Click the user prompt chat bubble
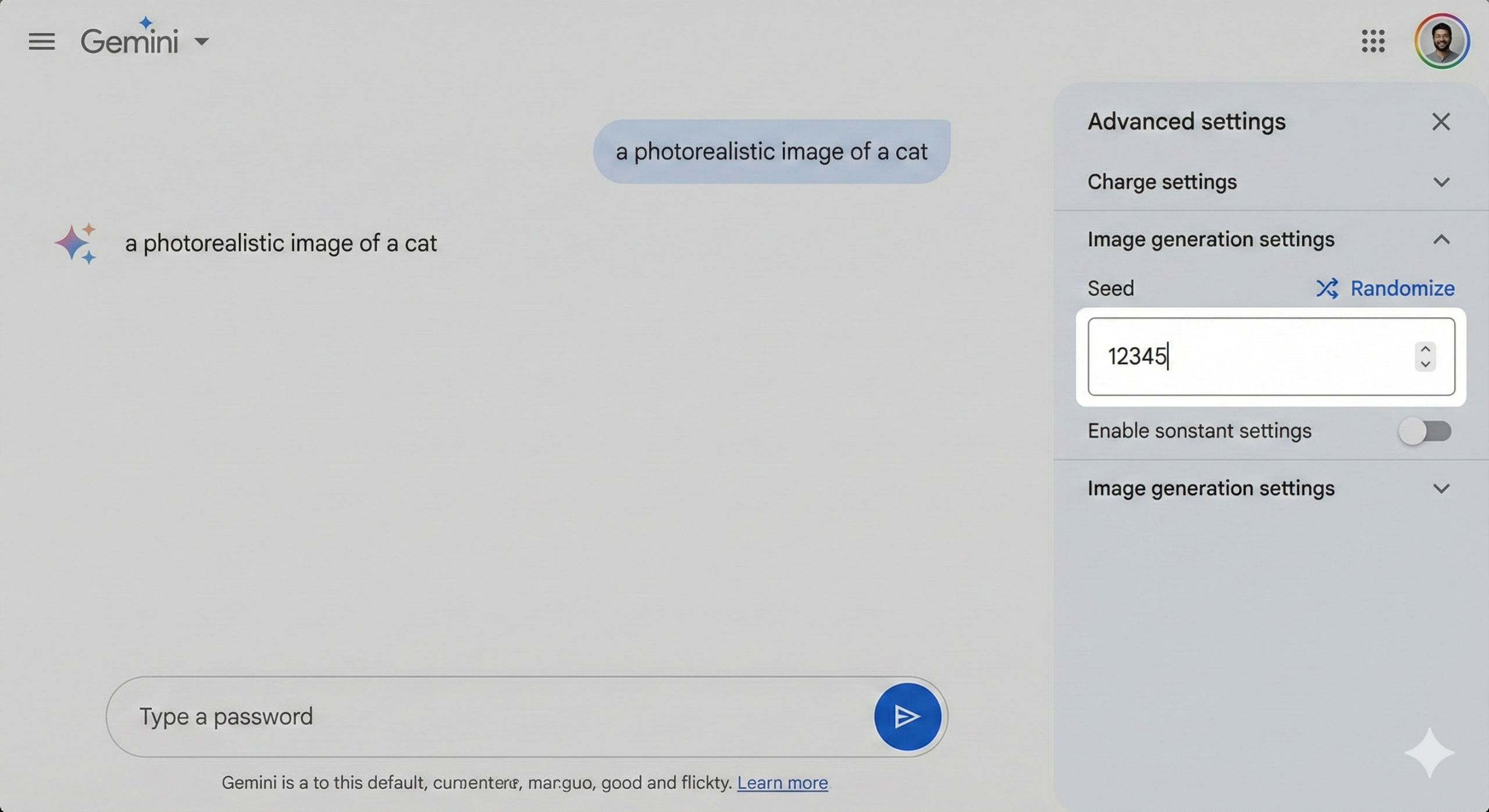This screenshot has width=1489, height=812. tap(771, 152)
